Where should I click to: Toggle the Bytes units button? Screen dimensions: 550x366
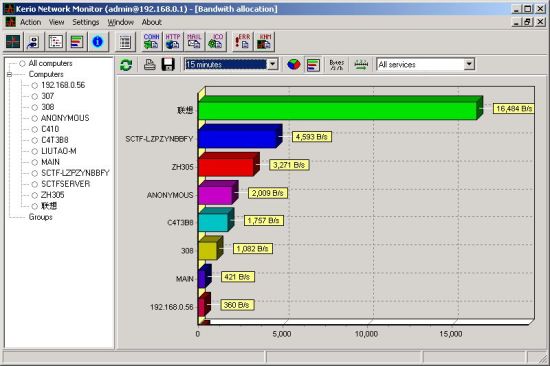[x=336, y=65]
